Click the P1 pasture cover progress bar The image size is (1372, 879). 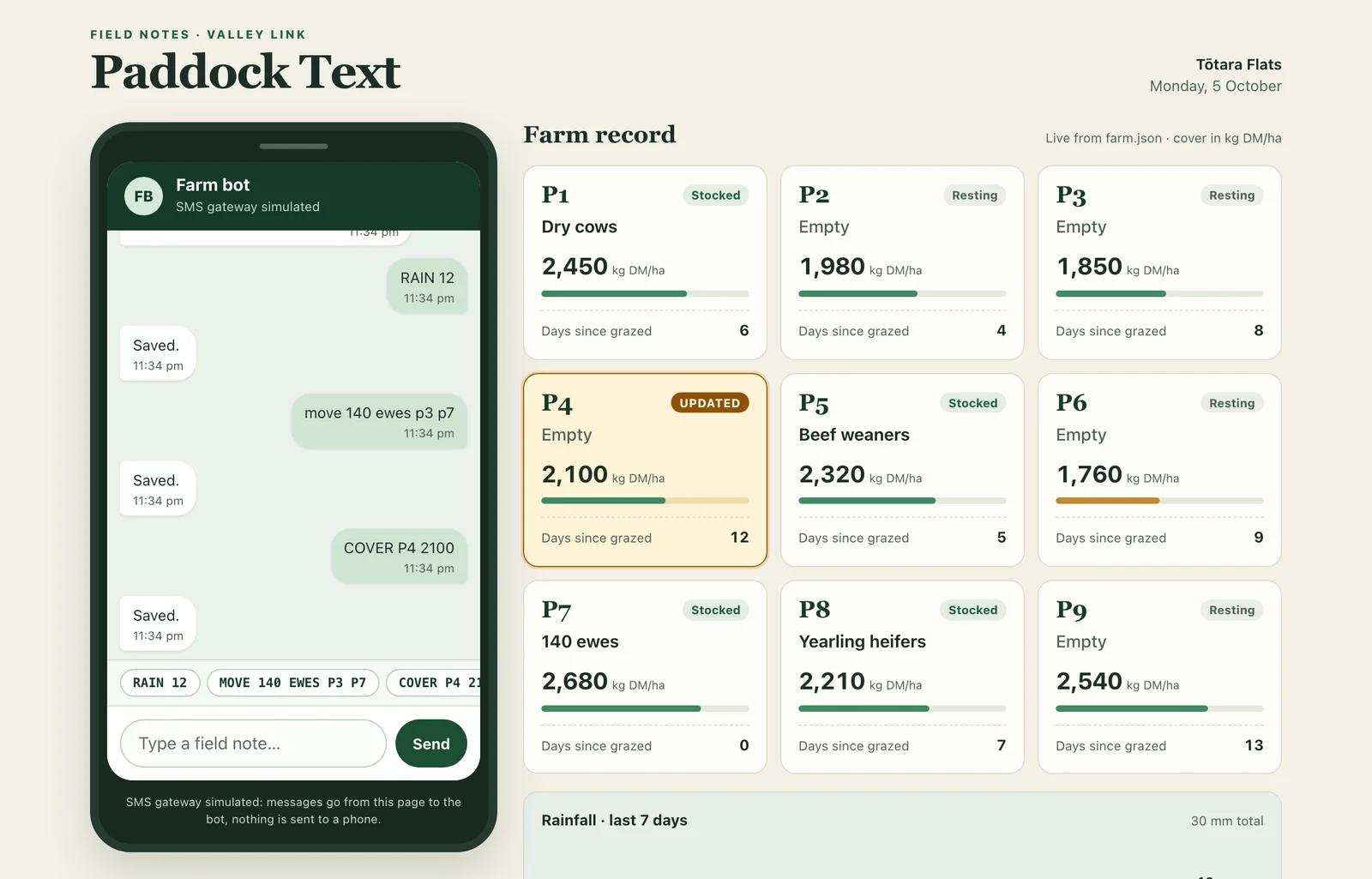pyautogui.click(x=645, y=293)
